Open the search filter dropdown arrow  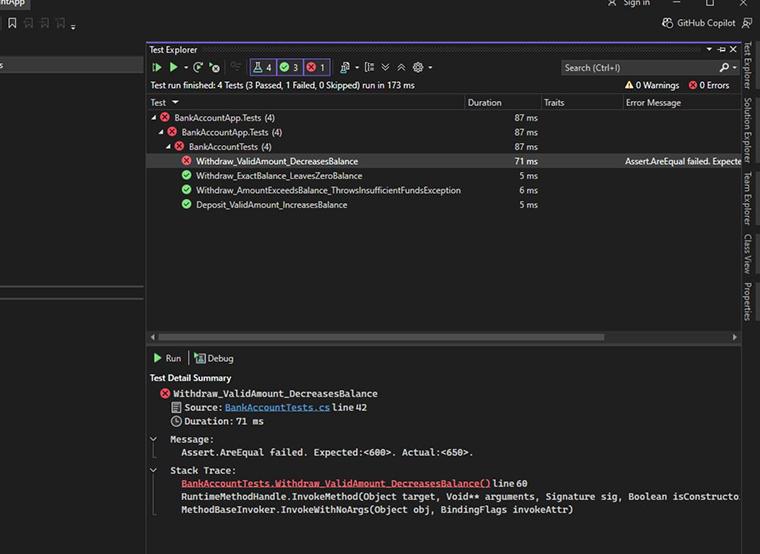click(x=734, y=67)
